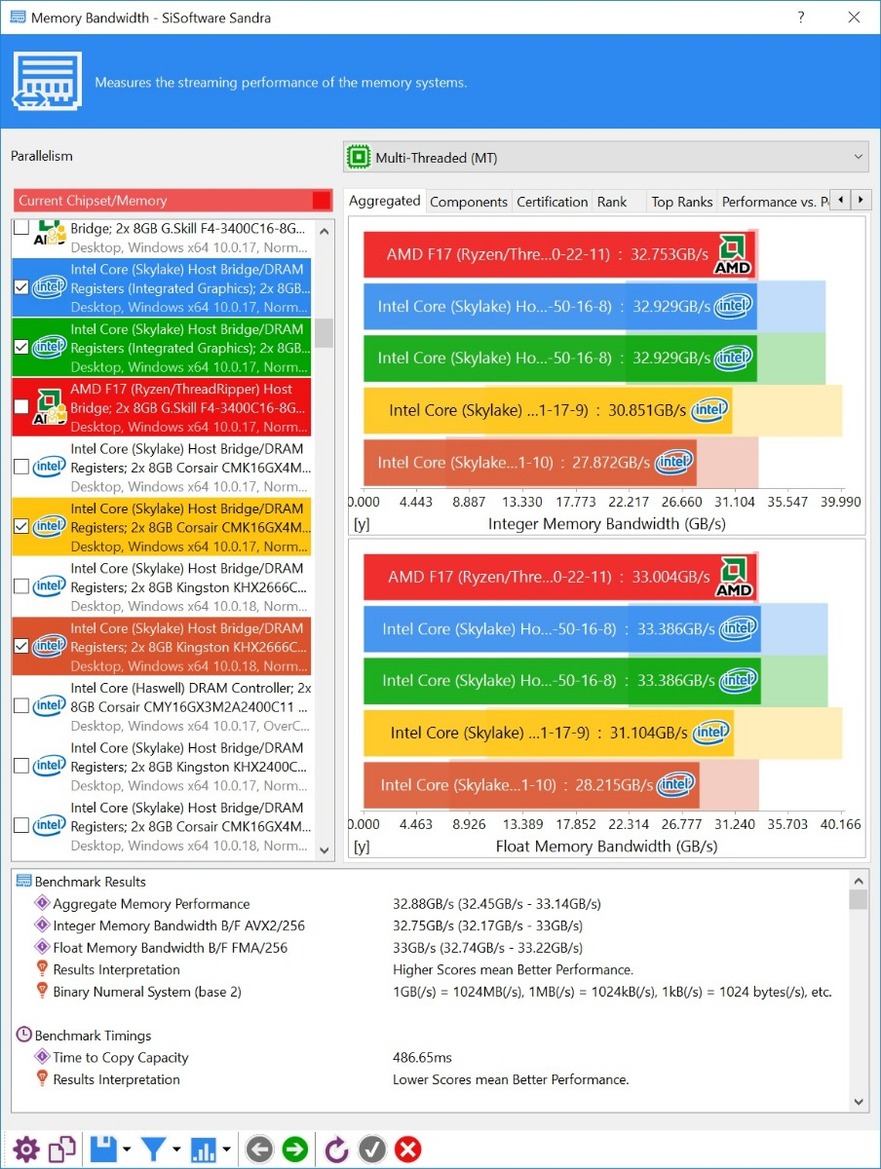Click the copy results icon
Screen dimensions: 881x1169
[63, 1149]
